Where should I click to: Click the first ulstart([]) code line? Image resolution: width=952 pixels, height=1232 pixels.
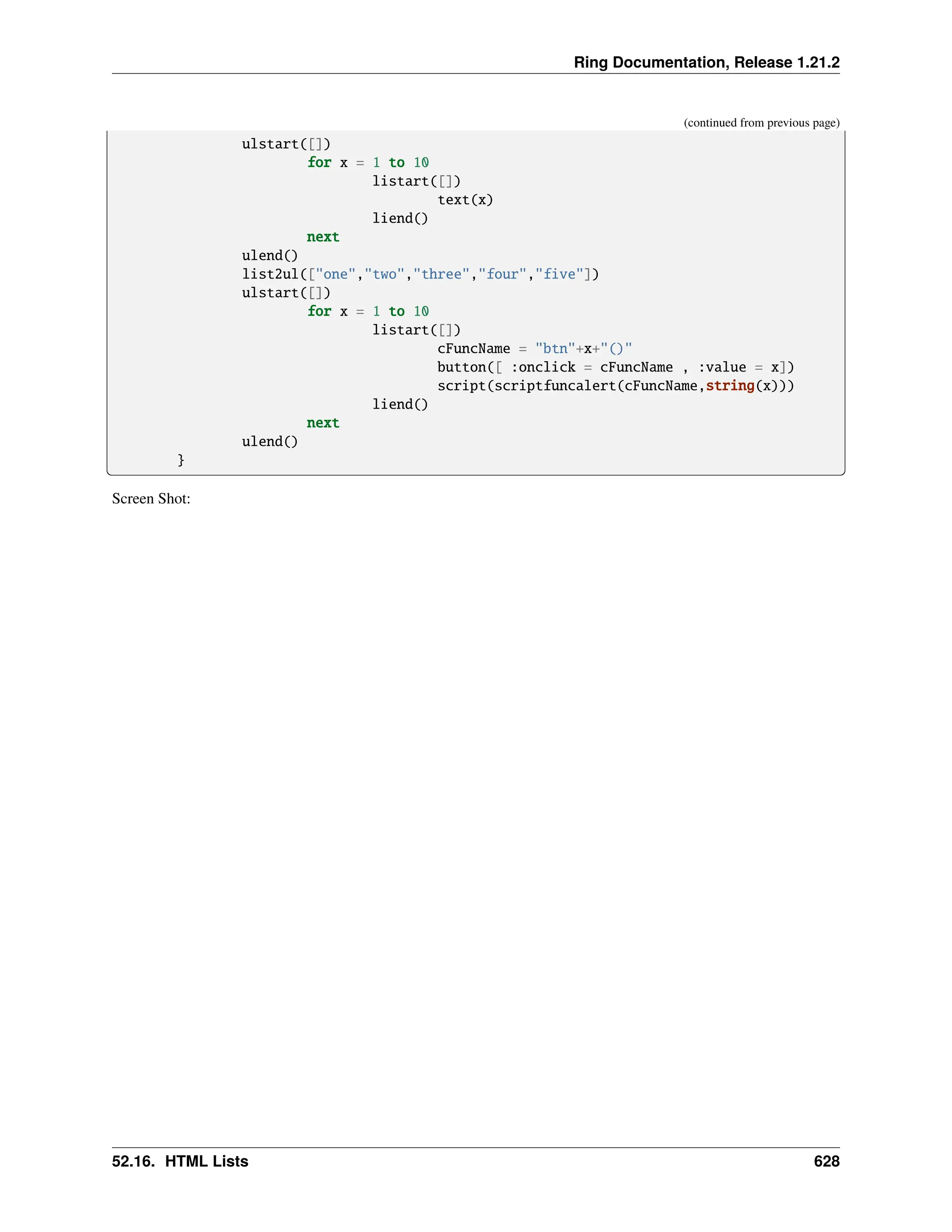point(286,144)
